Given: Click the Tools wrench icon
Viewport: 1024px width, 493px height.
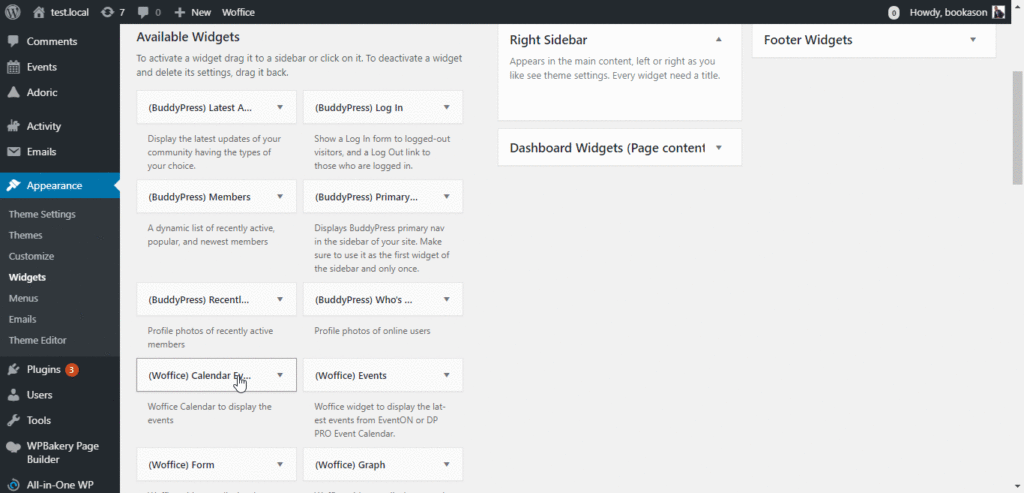Looking at the screenshot, I should tap(13, 421).
